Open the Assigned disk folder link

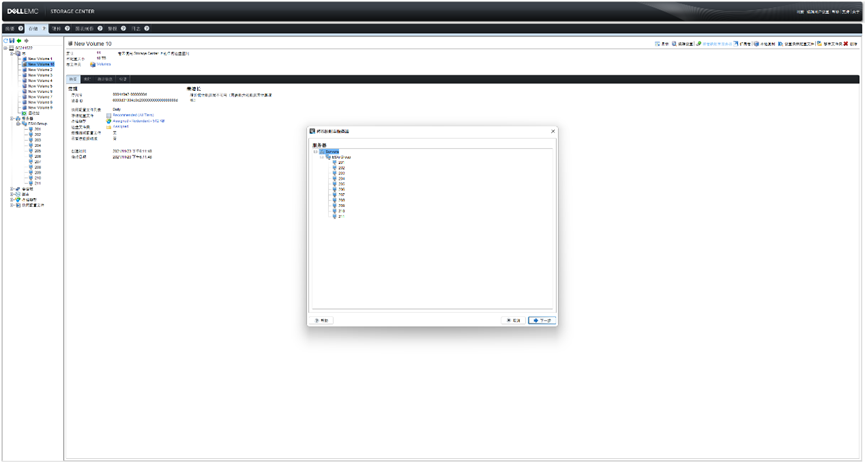pyautogui.click(x=121, y=126)
